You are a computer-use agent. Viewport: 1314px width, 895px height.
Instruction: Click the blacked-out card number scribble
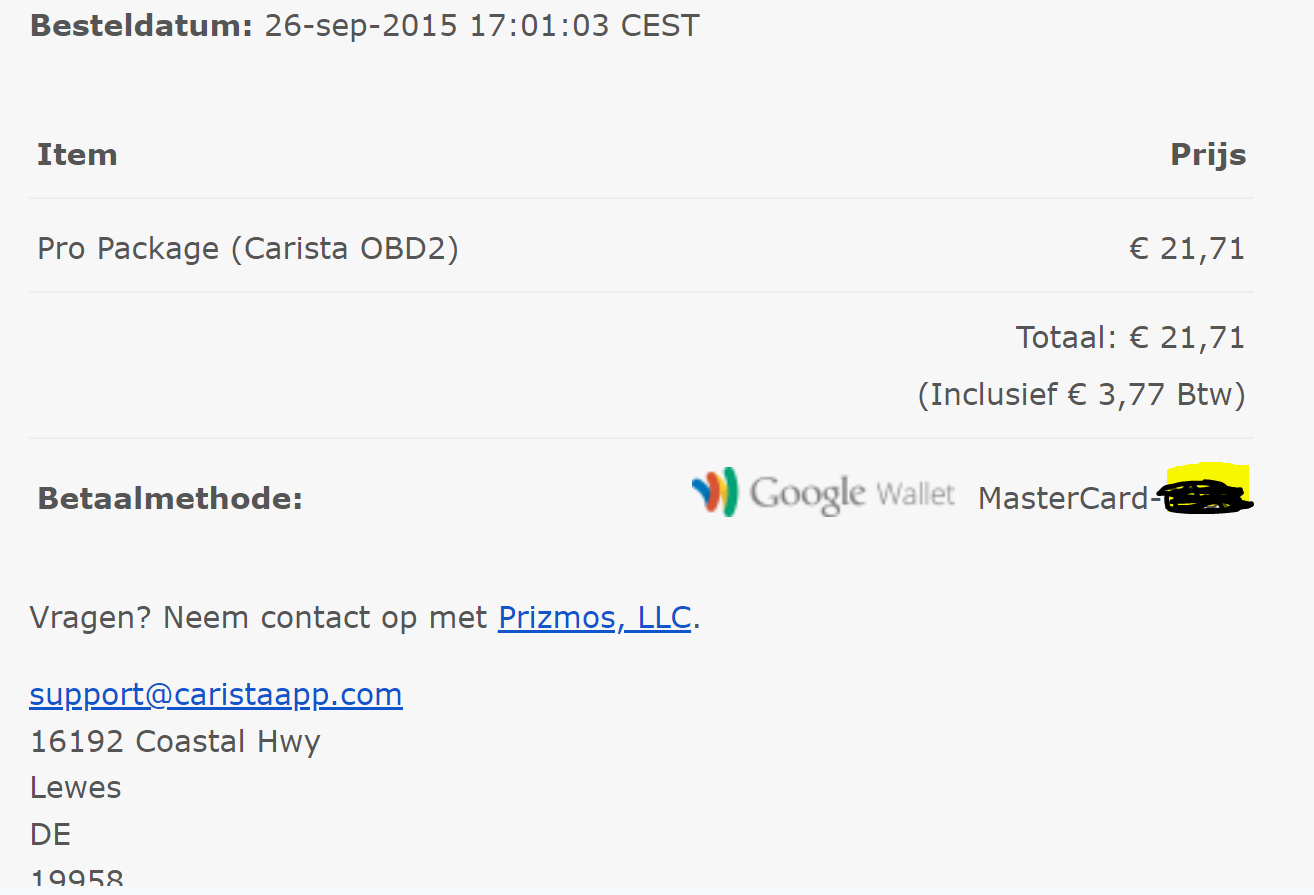coord(1202,498)
